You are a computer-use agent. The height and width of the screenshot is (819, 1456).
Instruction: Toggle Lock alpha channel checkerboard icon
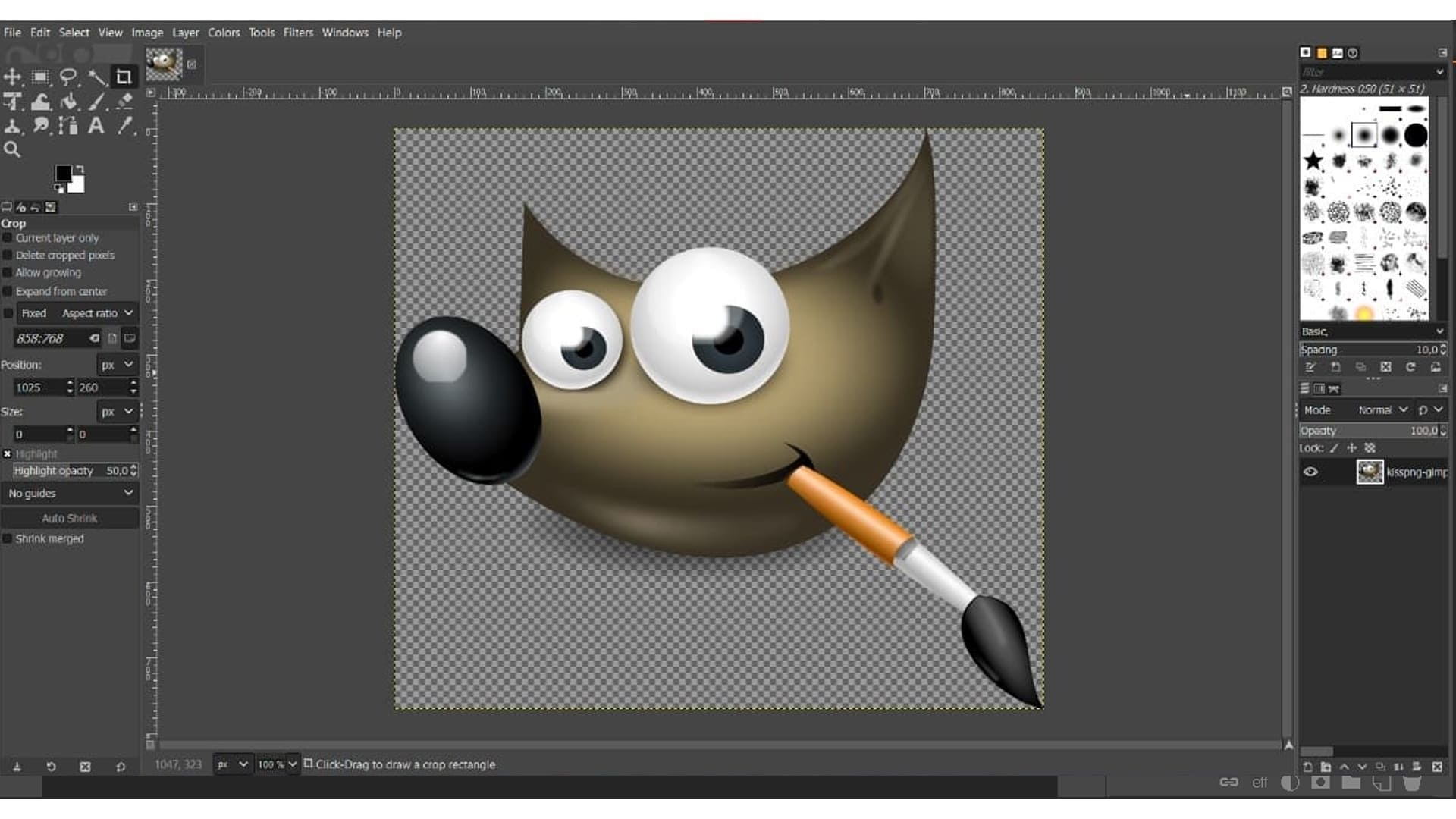point(1370,448)
